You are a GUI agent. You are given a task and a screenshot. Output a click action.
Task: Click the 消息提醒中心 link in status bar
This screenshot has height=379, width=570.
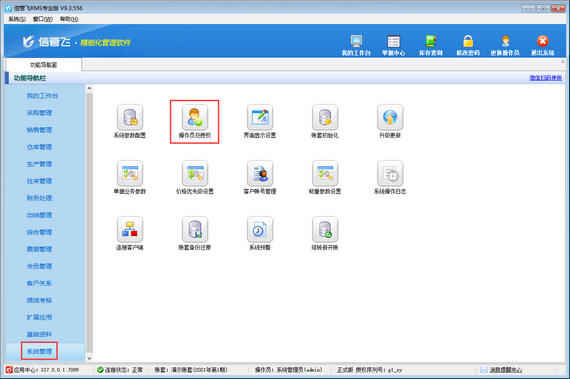click(x=506, y=370)
